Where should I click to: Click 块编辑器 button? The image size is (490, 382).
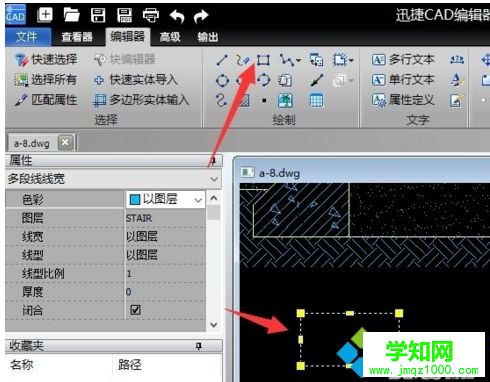pos(125,60)
